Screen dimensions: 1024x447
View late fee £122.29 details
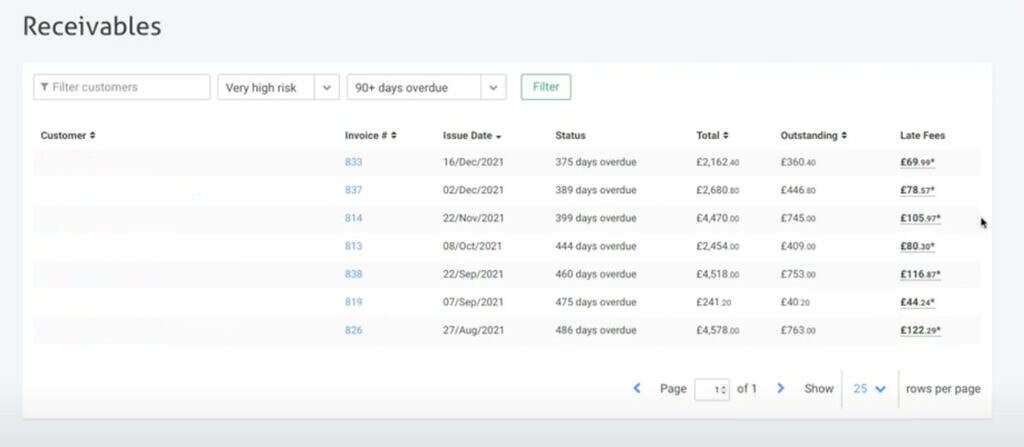[x=920, y=330]
